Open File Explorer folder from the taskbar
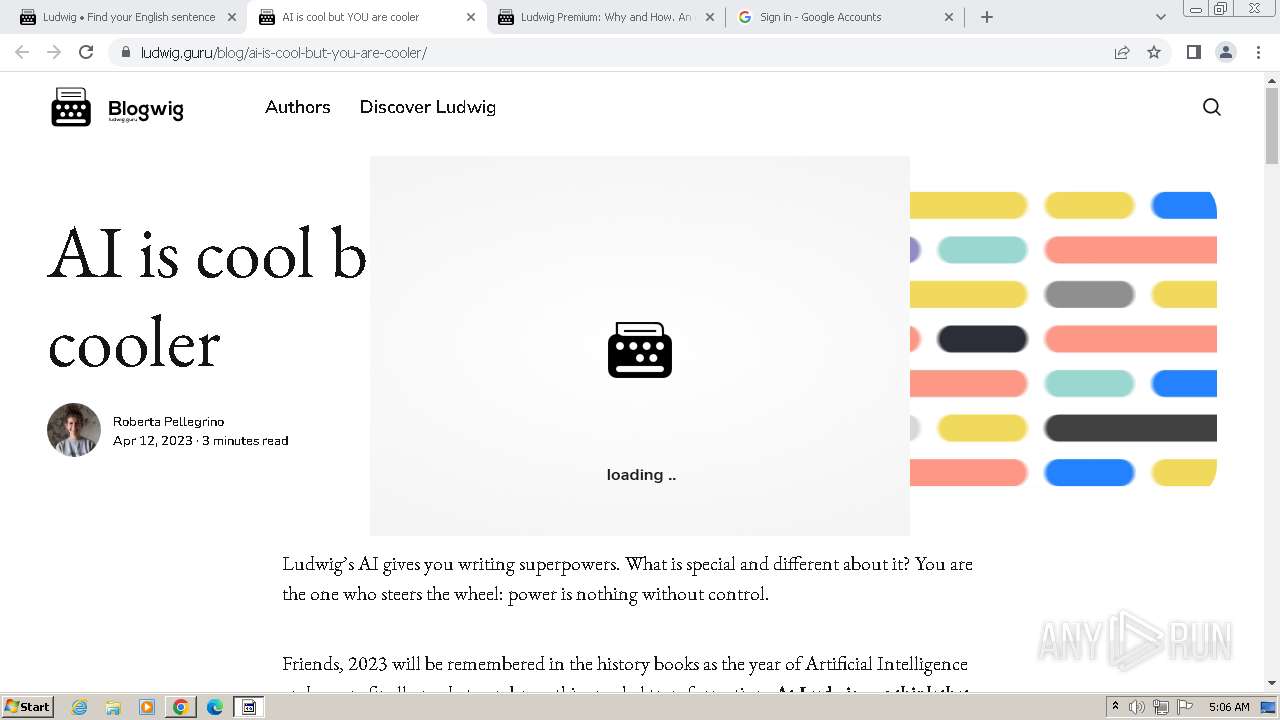The width and height of the screenshot is (1280, 720). point(113,707)
